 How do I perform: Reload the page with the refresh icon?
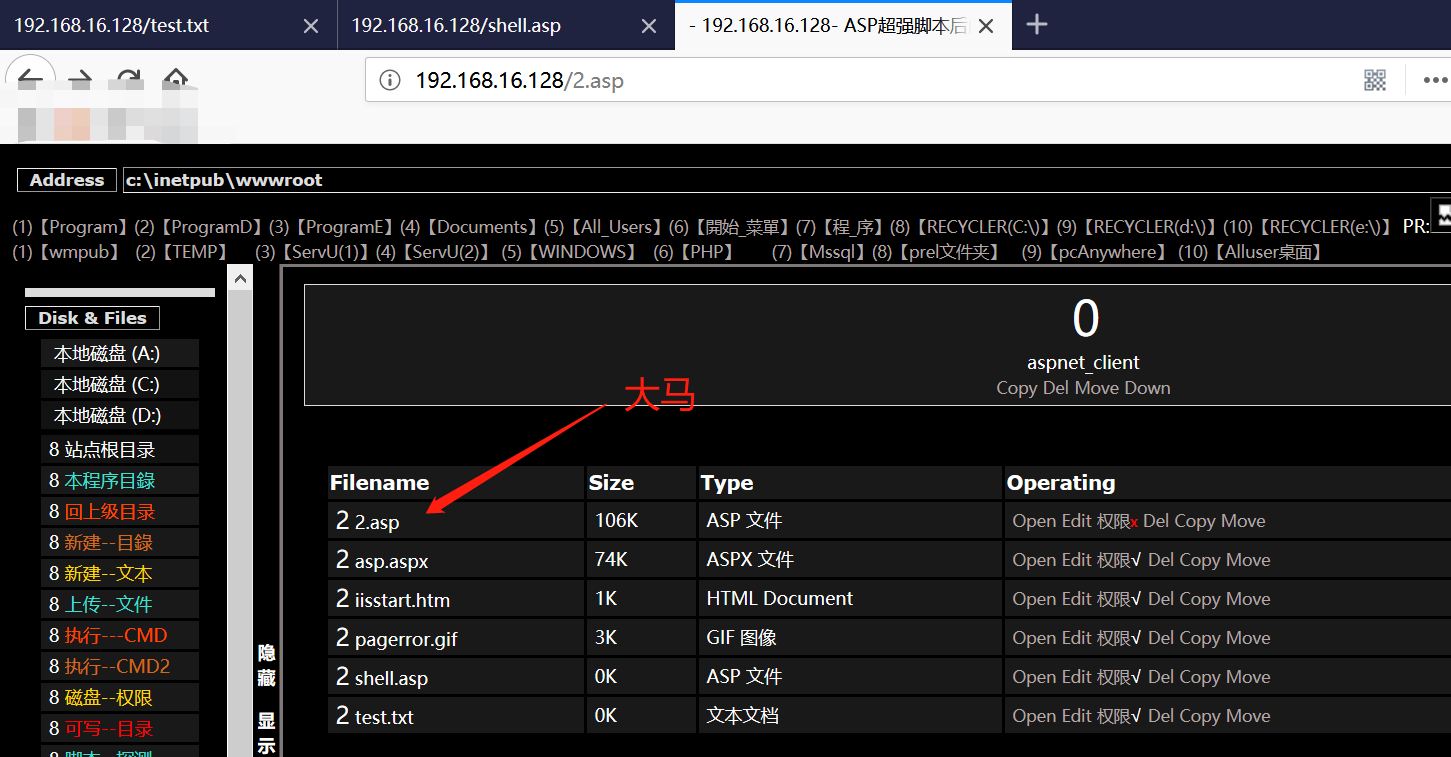point(128,79)
